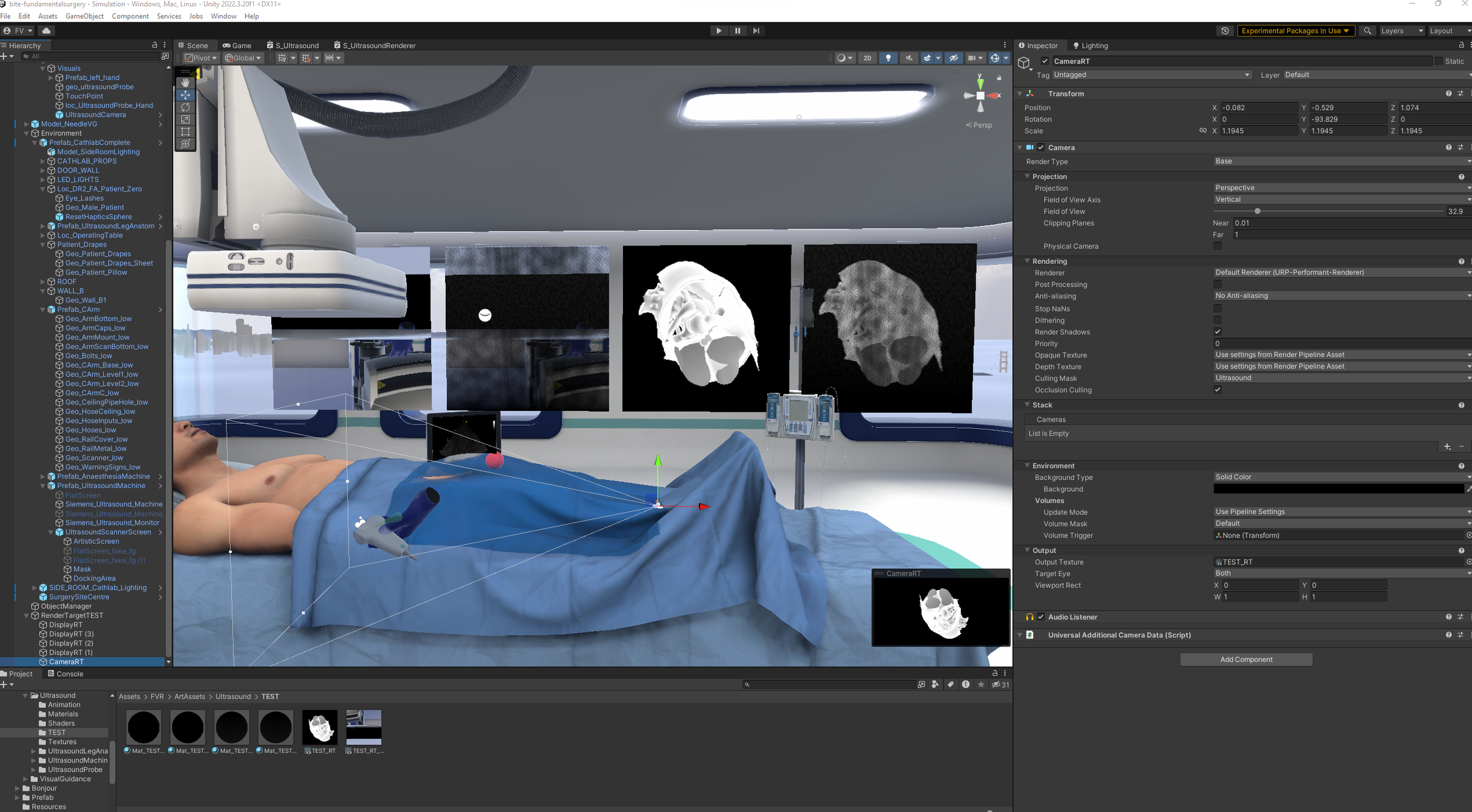Enable the Post Processing checkbox
Viewport: 1472px width, 812px height.
coord(1217,284)
